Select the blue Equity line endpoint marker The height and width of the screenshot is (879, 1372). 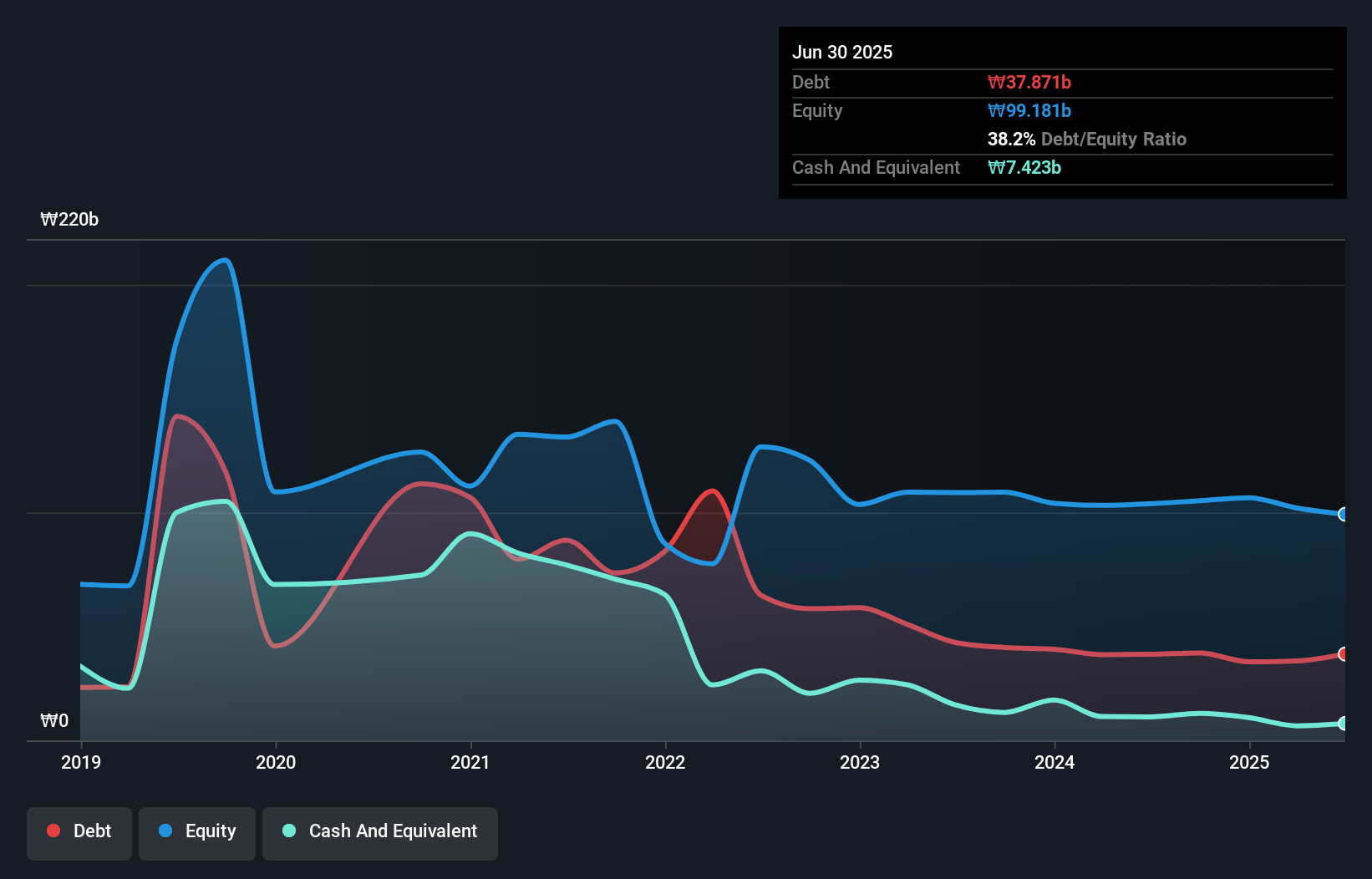click(1341, 515)
